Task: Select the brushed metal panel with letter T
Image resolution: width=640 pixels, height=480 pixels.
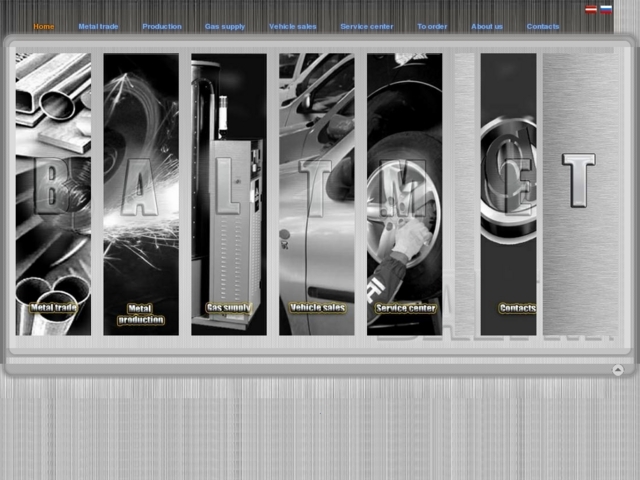Action: click(x=579, y=190)
